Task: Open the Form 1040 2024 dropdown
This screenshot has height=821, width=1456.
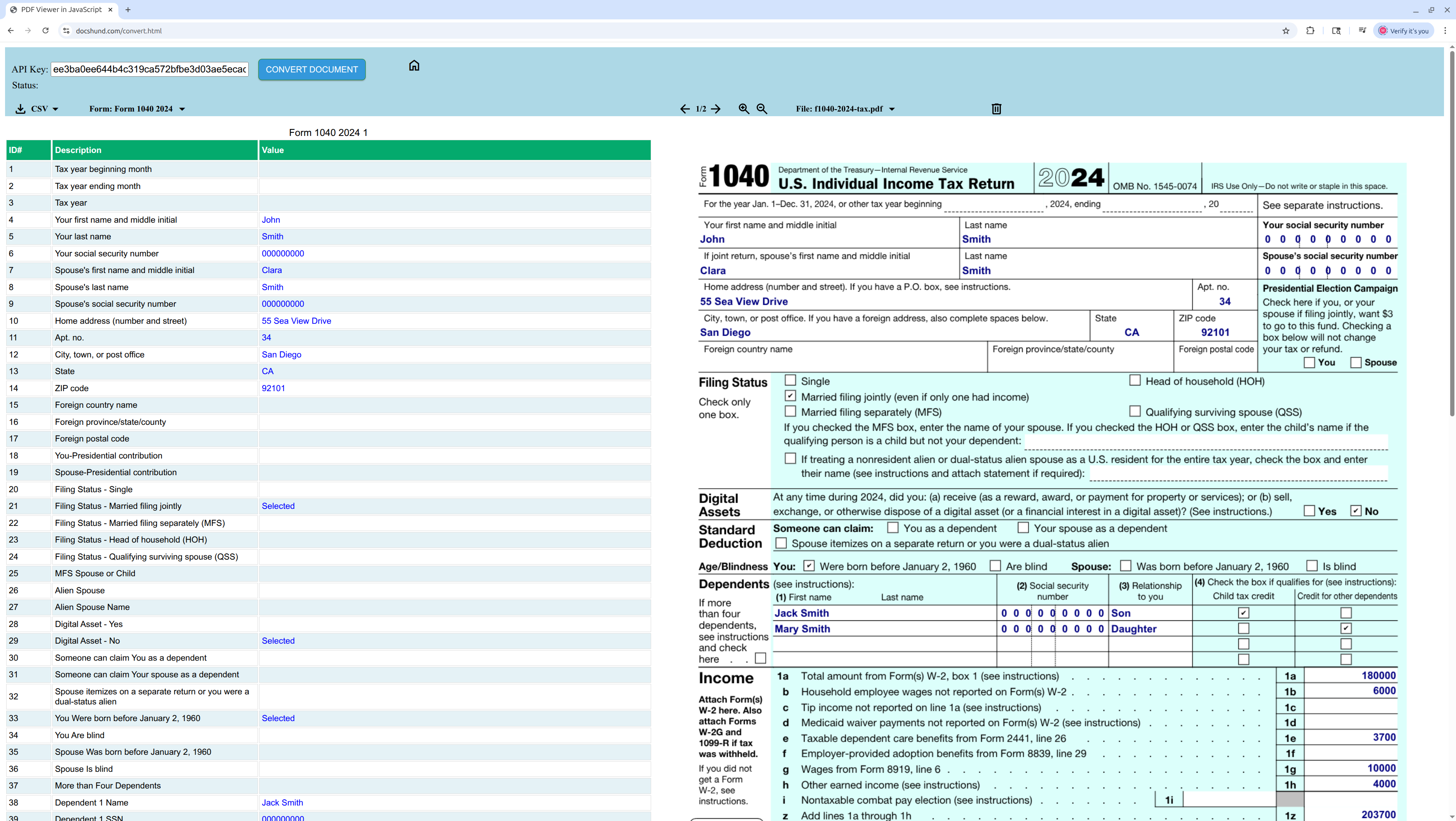Action: 182,109
